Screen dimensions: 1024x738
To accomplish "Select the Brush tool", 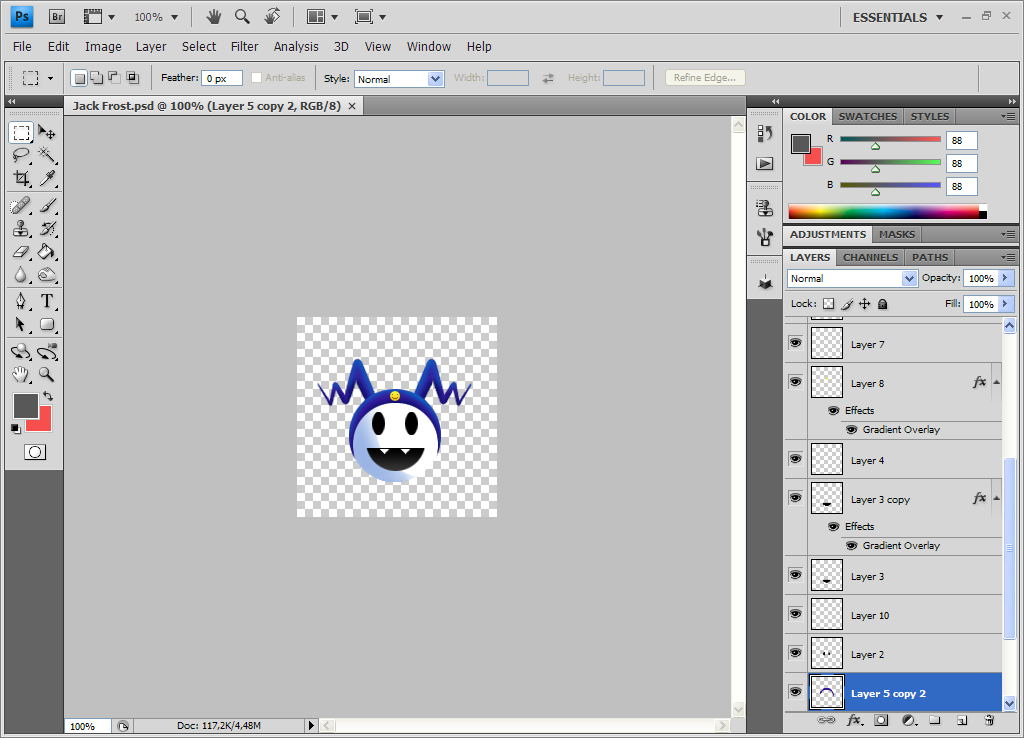I will pos(46,206).
